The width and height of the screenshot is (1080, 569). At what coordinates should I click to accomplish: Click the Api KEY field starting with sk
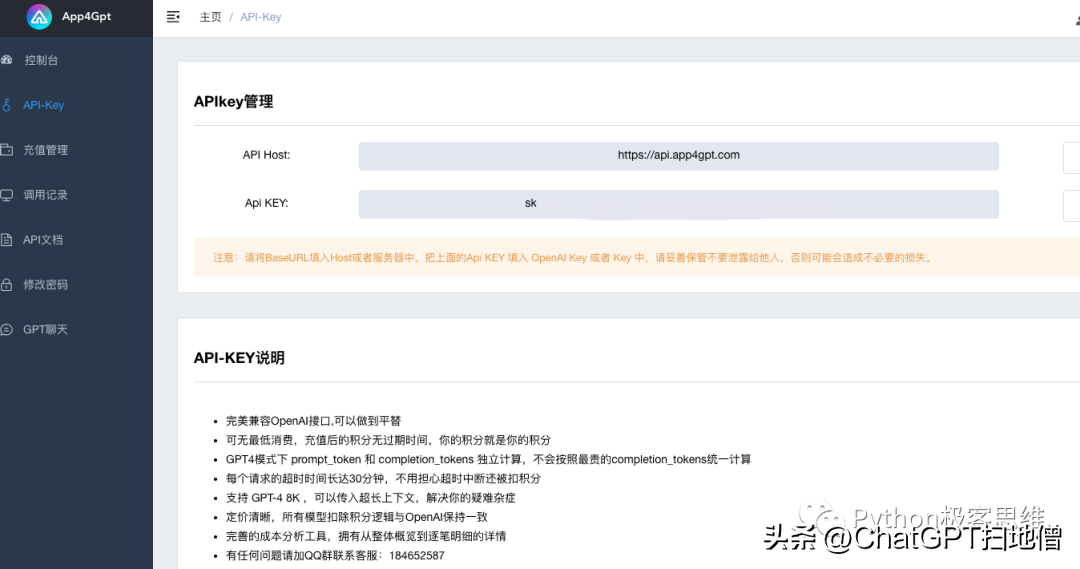pyautogui.click(x=678, y=204)
